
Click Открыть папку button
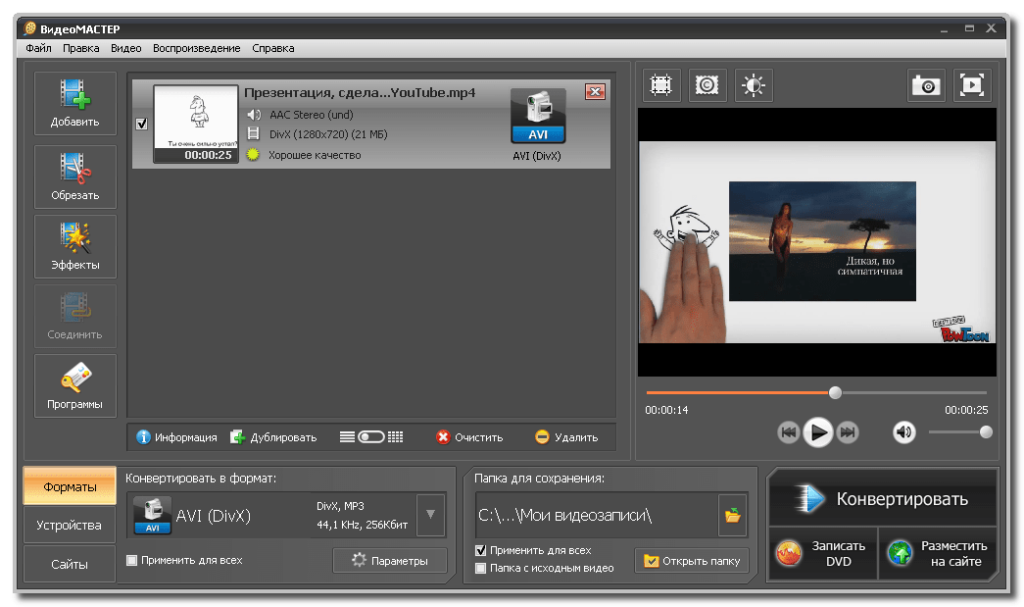pos(692,560)
